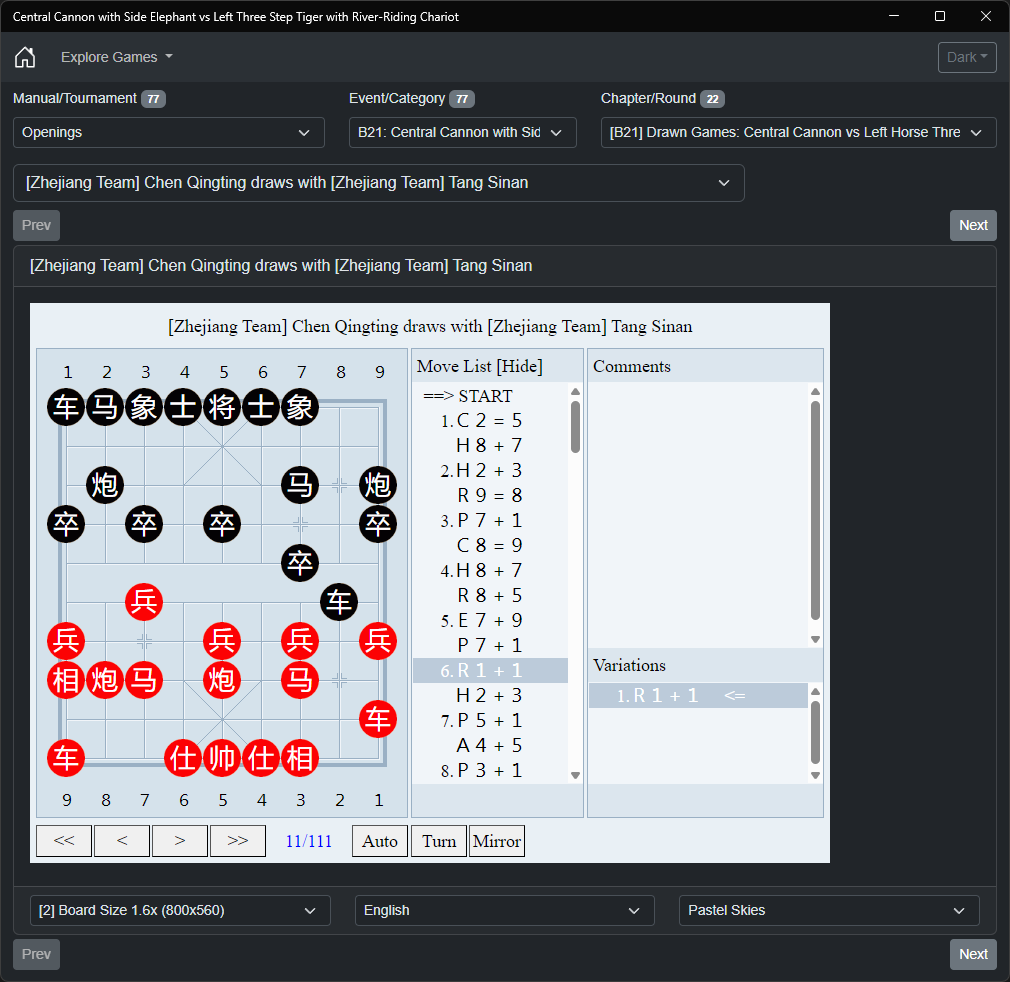Click the red cannon 炮 beside left elephant
Screen dimensions: 1010x982
click(x=105, y=680)
